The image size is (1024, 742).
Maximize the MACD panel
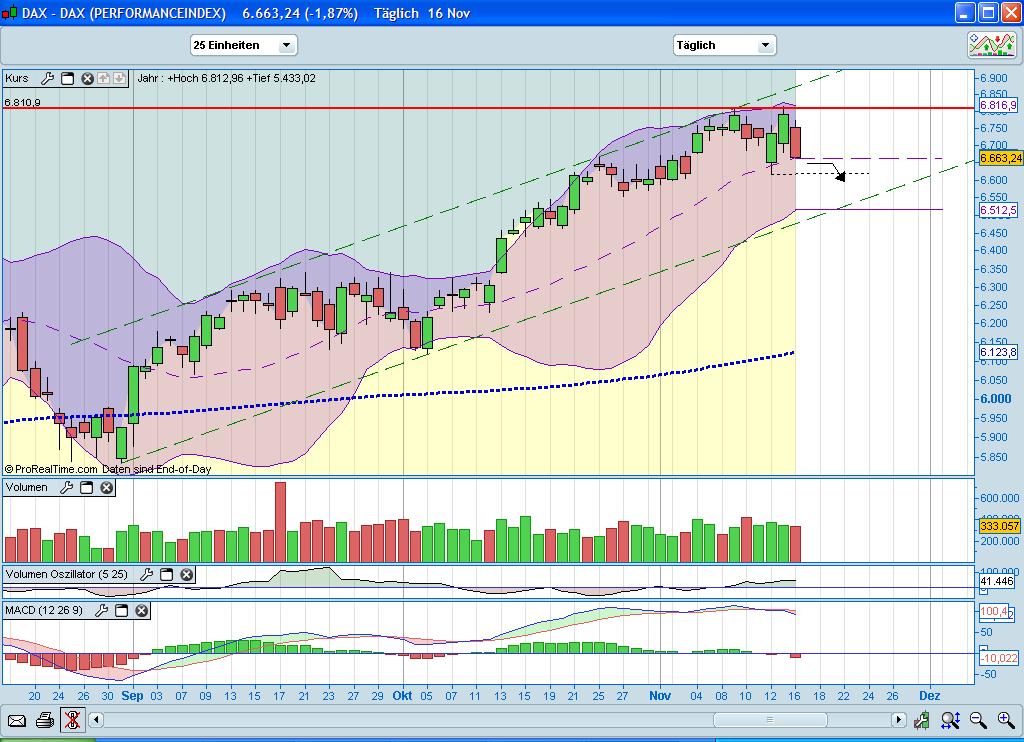121,610
